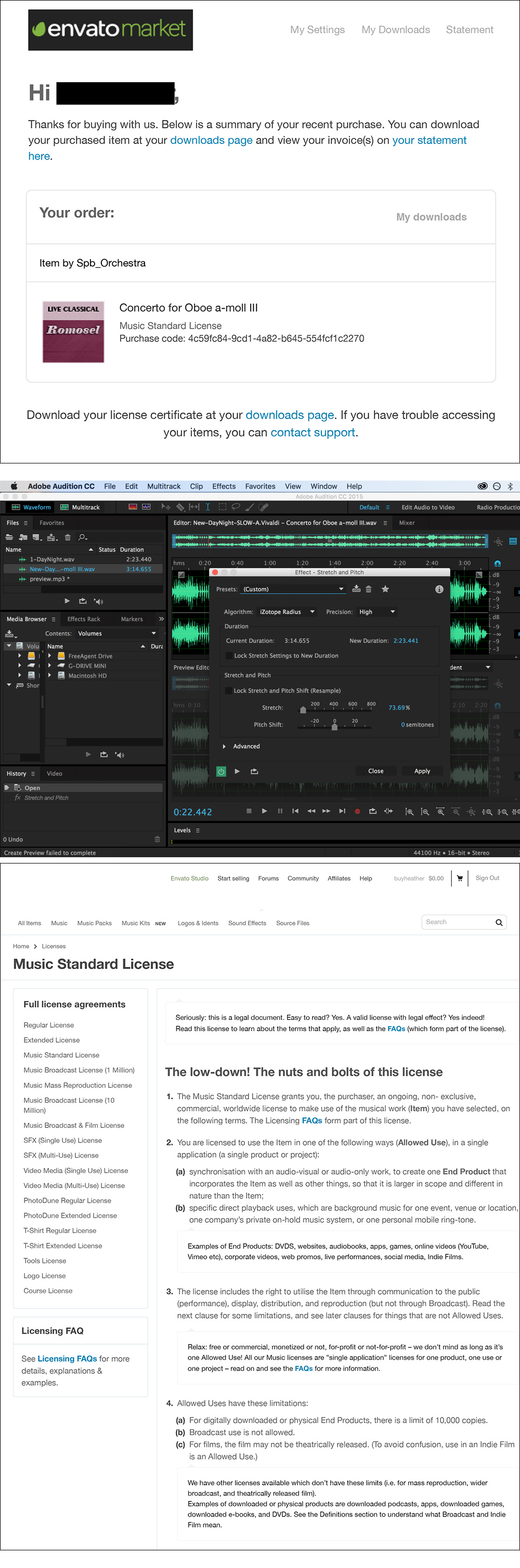Toggle loop preview in effect dialog
The height and width of the screenshot is (1568, 520).
254,771
